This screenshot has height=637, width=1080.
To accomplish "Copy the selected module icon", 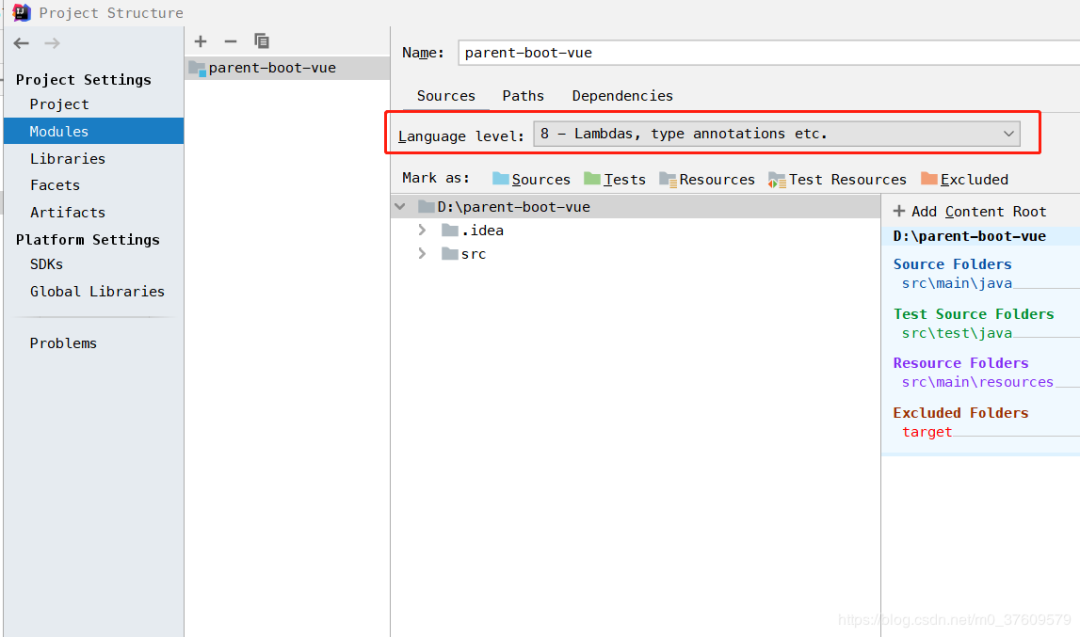I will pos(262,41).
